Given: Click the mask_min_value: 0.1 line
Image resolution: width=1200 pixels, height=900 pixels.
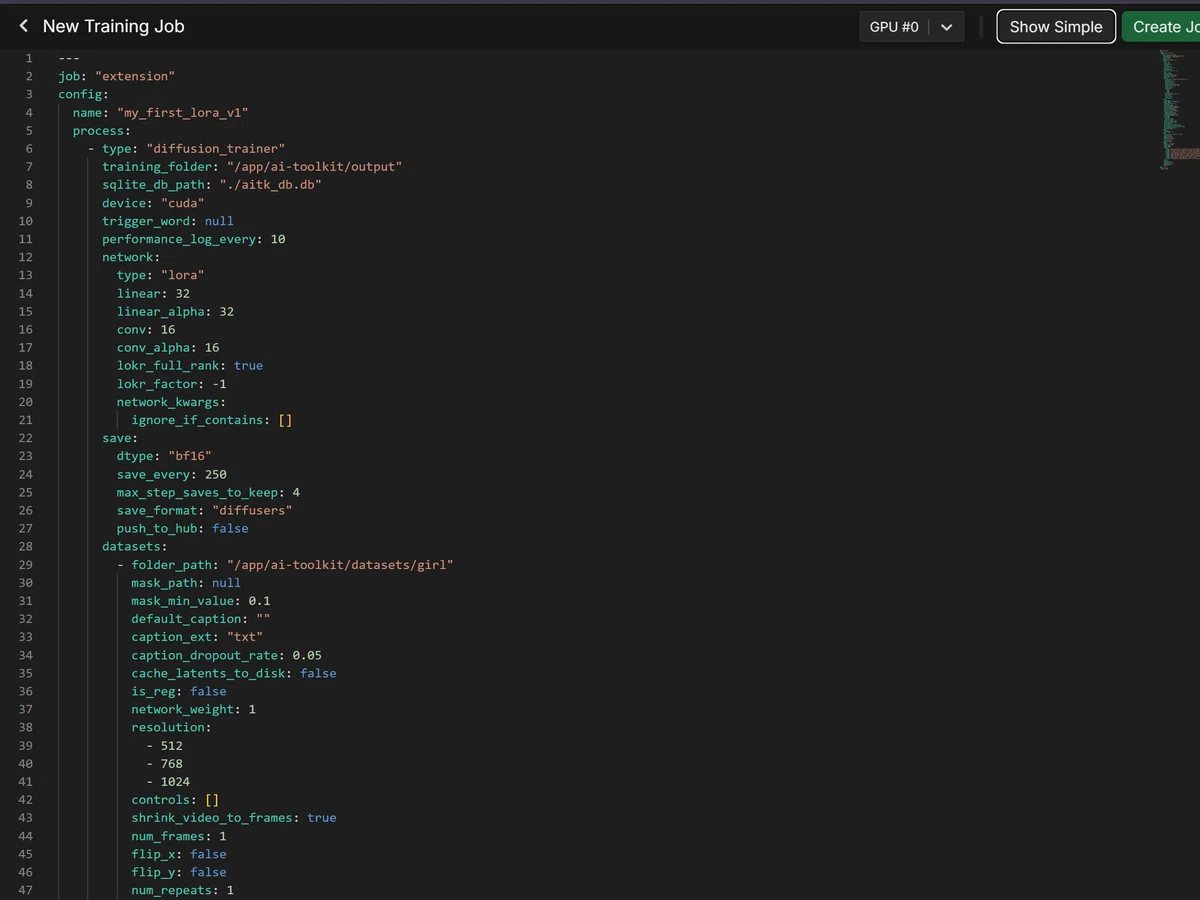Looking at the screenshot, I should [201, 601].
